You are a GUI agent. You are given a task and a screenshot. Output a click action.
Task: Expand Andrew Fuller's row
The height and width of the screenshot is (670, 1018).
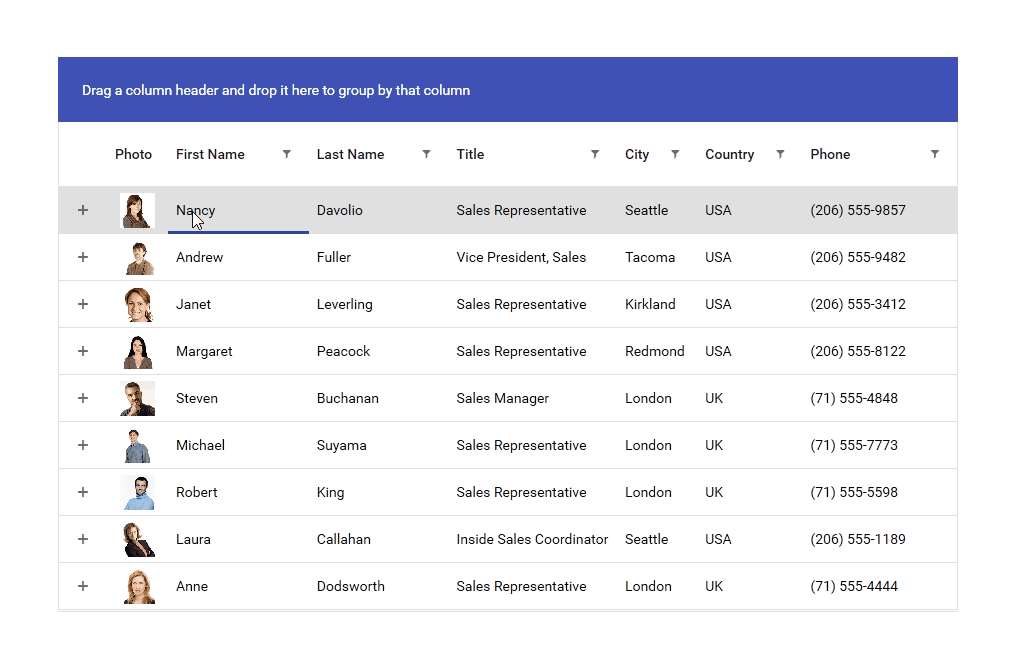83,257
